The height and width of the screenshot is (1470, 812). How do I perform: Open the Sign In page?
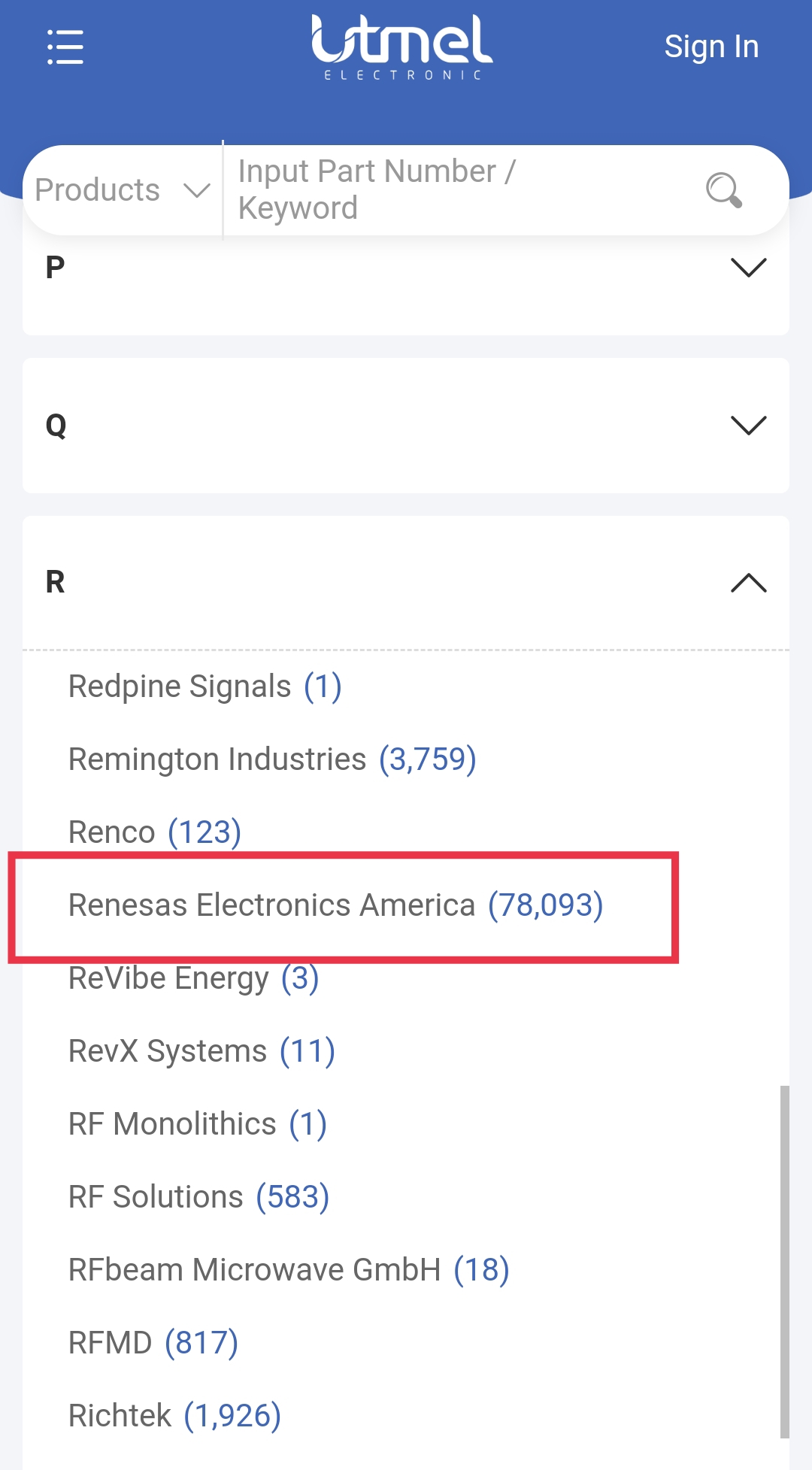pos(711,47)
